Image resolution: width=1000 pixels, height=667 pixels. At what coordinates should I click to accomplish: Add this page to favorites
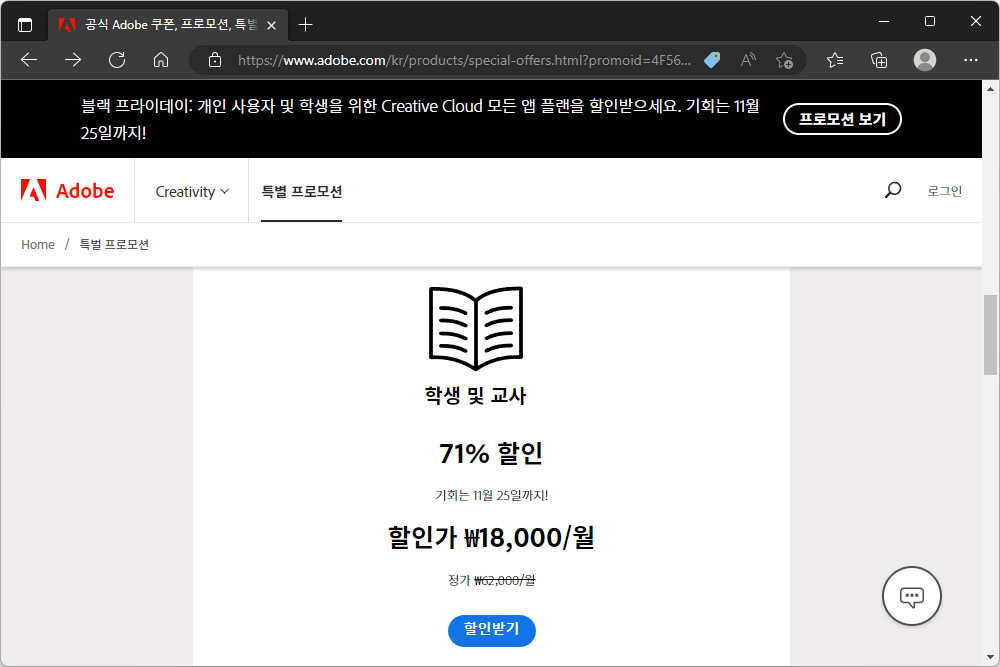coord(784,60)
